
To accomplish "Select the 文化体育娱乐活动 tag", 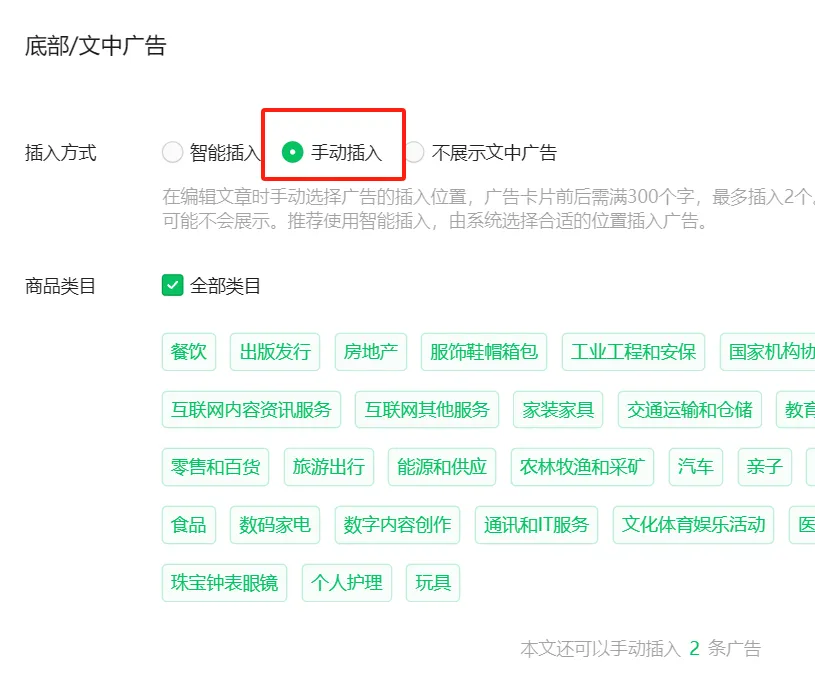I will 693,525.
